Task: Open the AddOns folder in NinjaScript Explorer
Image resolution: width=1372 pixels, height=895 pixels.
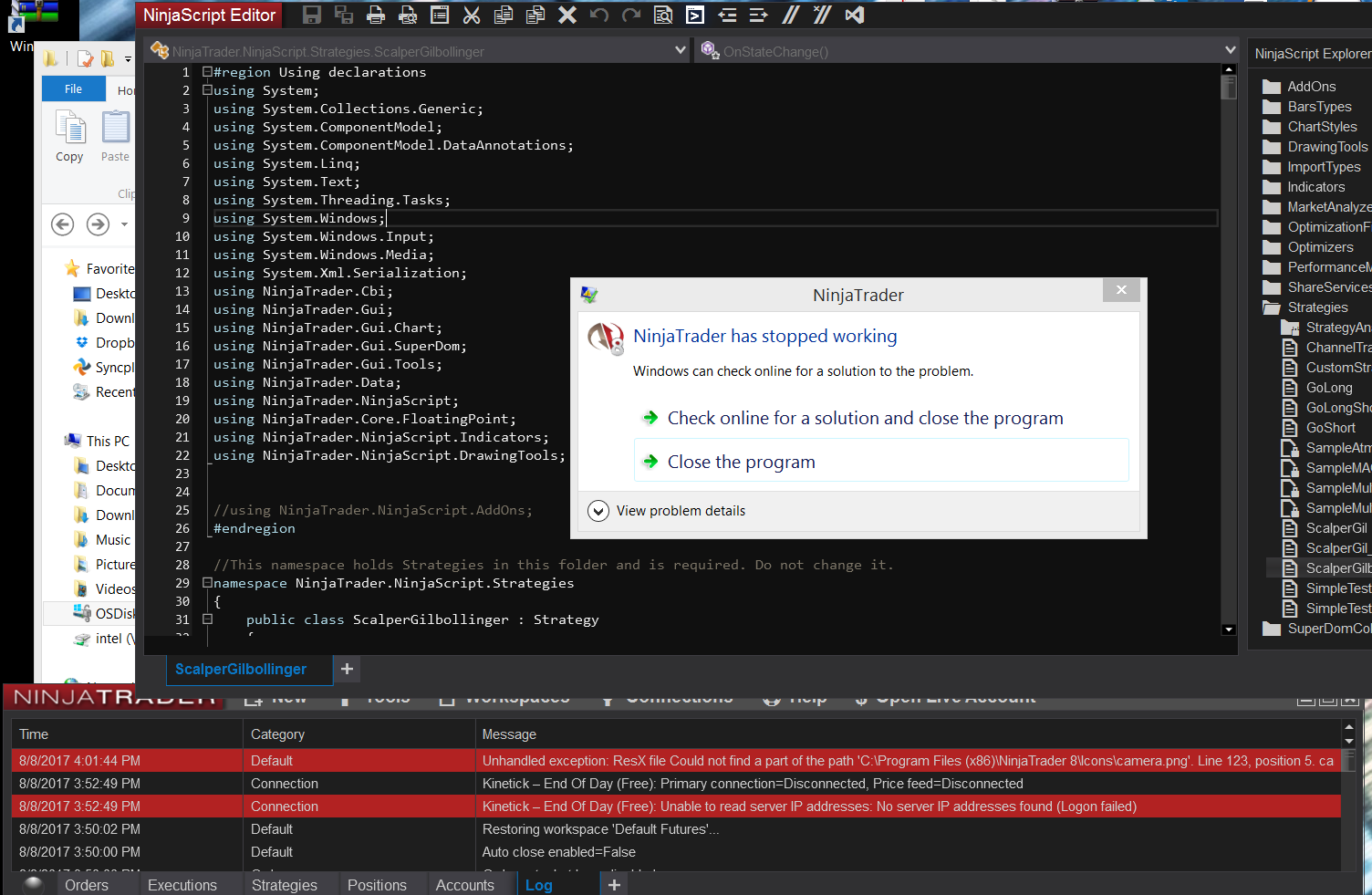Action: [1301, 87]
